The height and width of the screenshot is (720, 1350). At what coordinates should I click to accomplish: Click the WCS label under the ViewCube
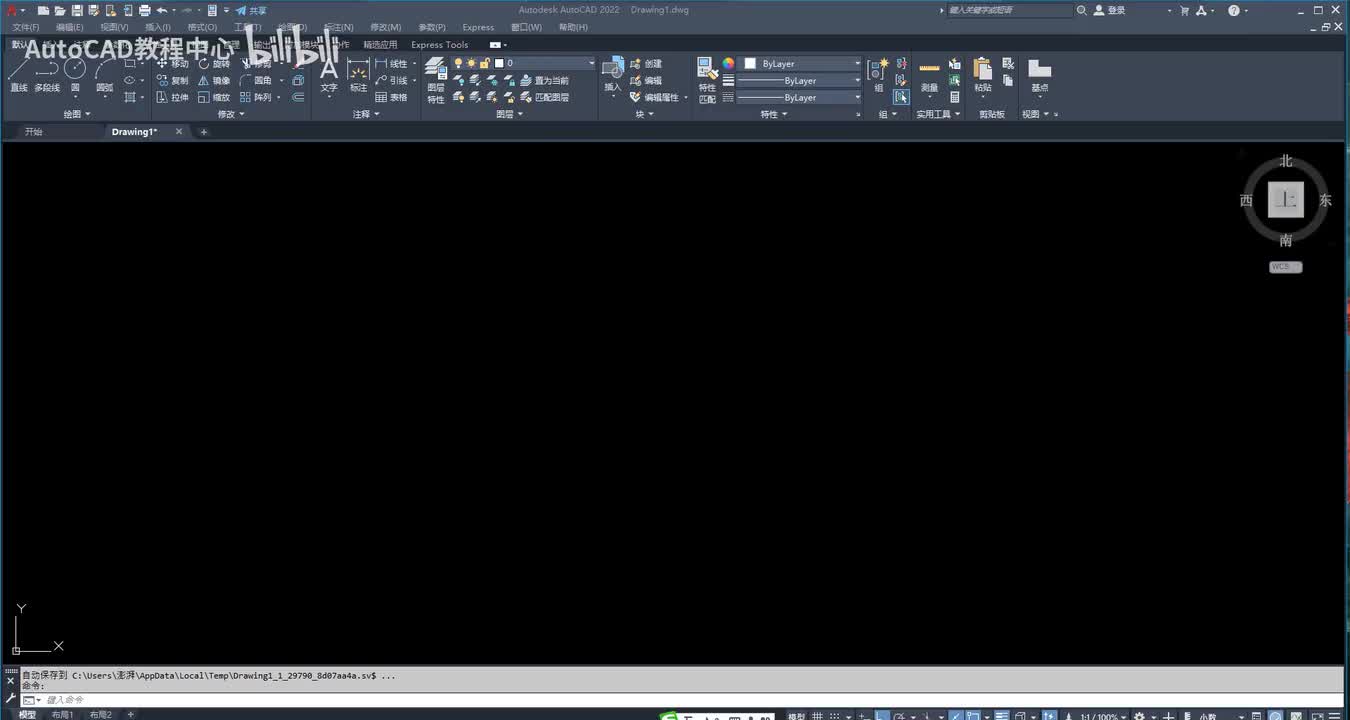(1286, 267)
